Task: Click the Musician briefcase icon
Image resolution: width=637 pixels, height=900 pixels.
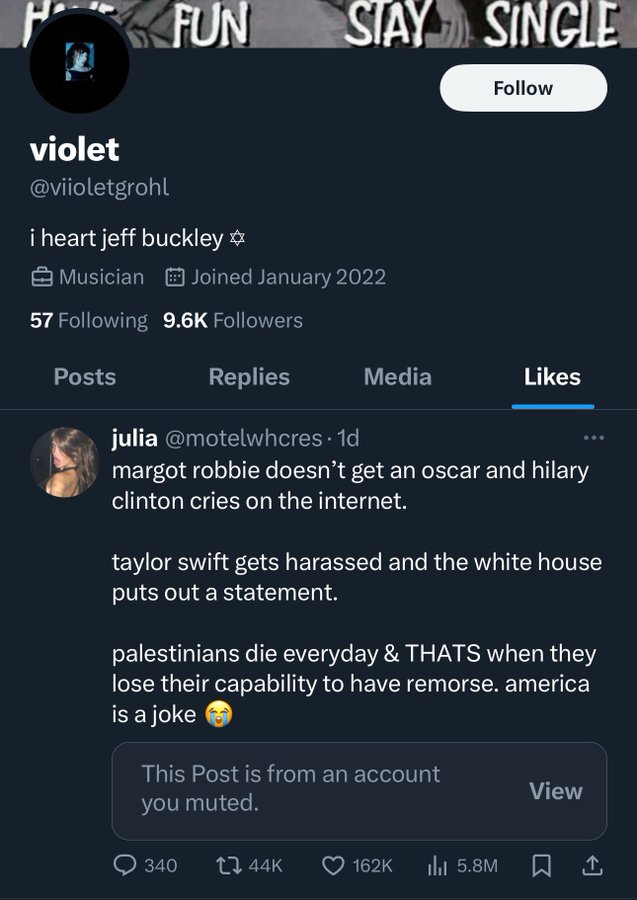Action: [42, 277]
